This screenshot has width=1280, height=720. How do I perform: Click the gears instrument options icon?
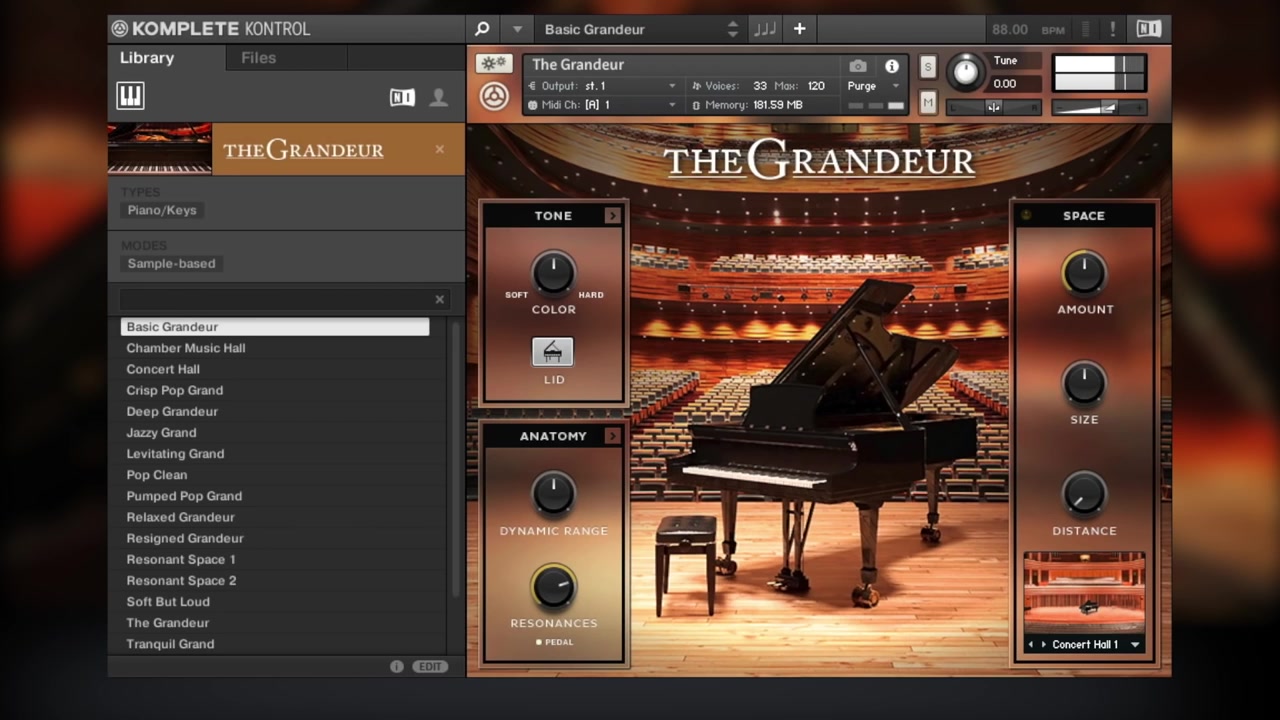click(x=493, y=64)
